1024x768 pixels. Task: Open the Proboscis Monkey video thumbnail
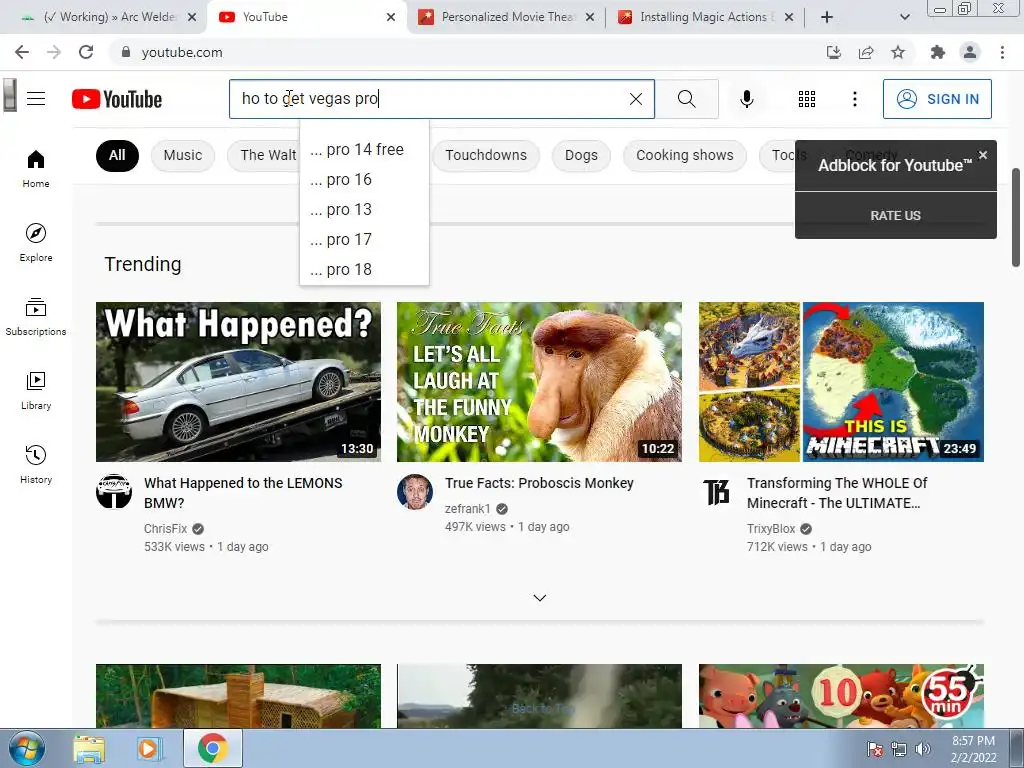click(539, 381)
